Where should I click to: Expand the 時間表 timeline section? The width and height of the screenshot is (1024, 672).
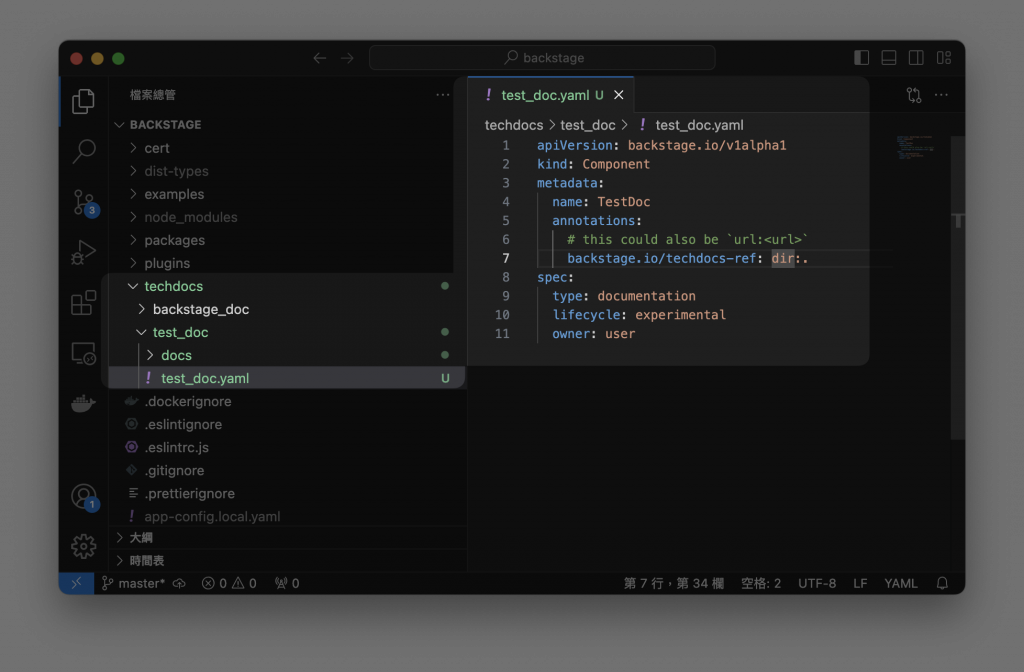point(287,560)
